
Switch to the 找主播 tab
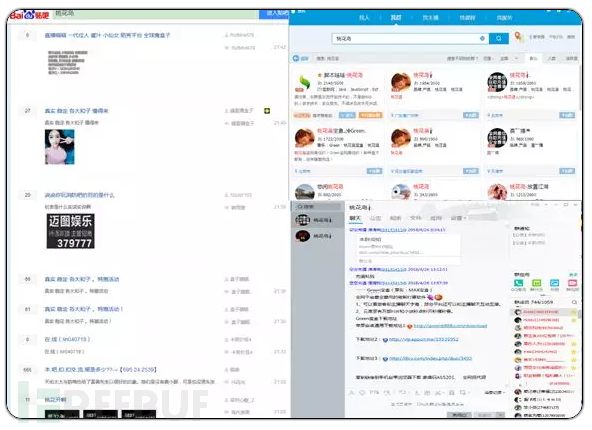click(430, 18)
